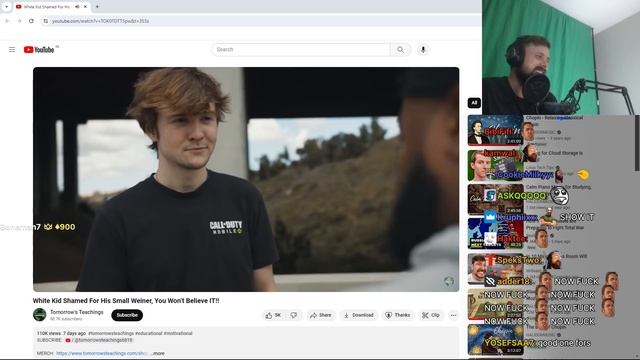Viewport: 640px width, 360px height.
Task: Dislike the video with thumbs-down button
Action: click(294, 315)
